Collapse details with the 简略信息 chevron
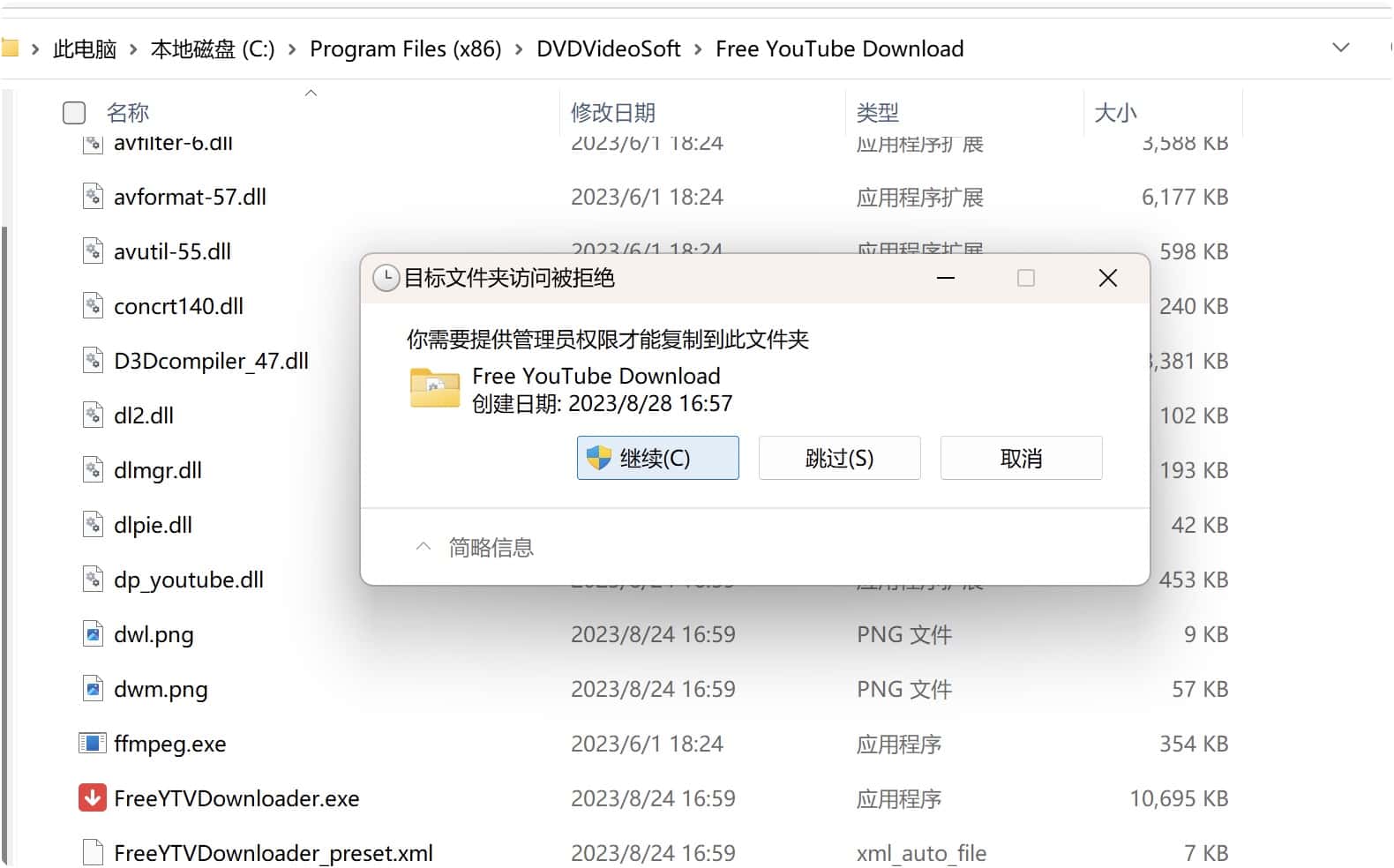The image size is (1394, 868). coord(423,547)
